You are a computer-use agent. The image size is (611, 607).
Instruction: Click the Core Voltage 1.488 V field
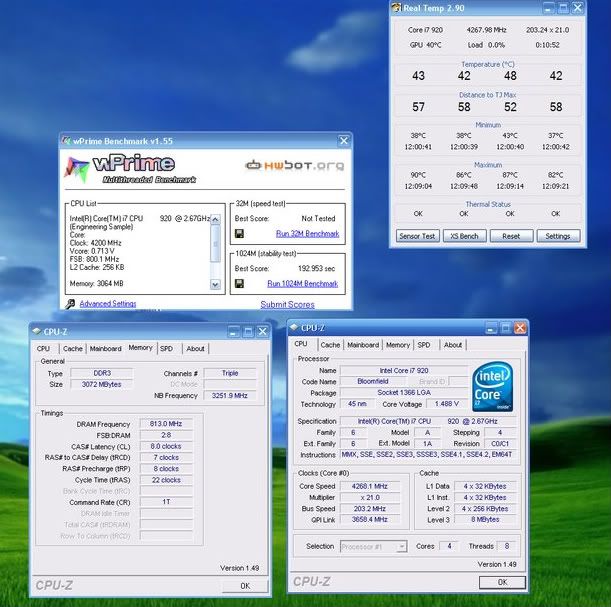[x=447, y=404]
